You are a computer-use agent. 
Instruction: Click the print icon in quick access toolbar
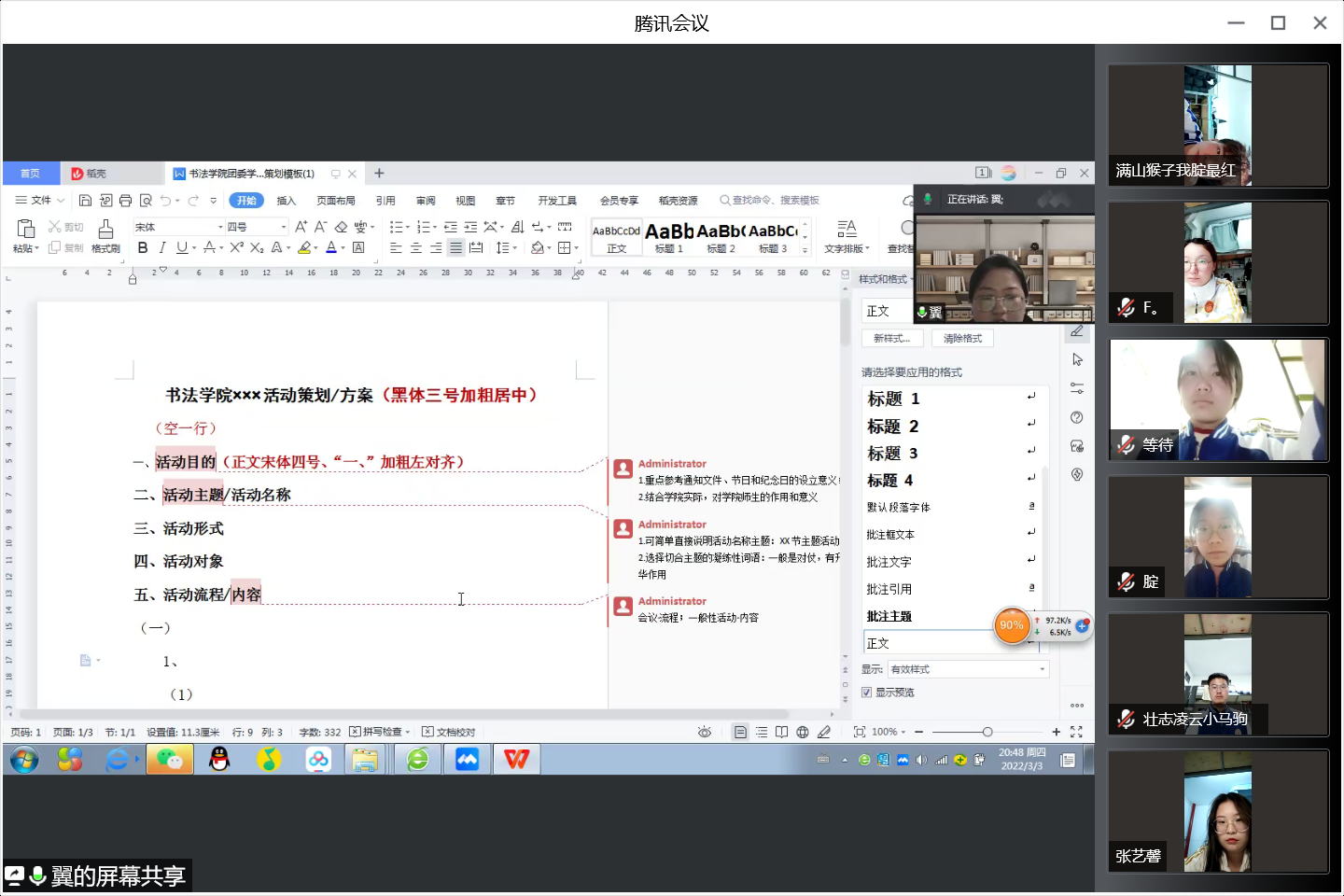pyautogui.click(x=125, y=201)
